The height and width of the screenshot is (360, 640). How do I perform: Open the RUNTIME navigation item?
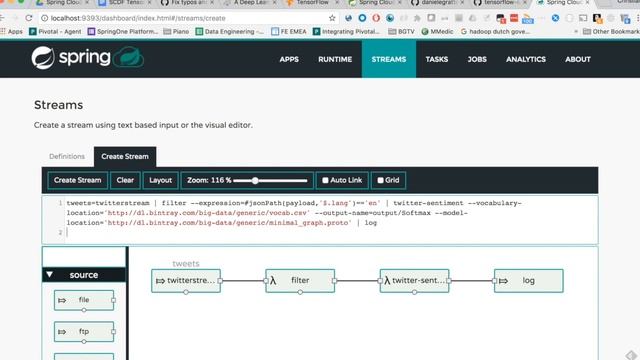coord(335,59)
